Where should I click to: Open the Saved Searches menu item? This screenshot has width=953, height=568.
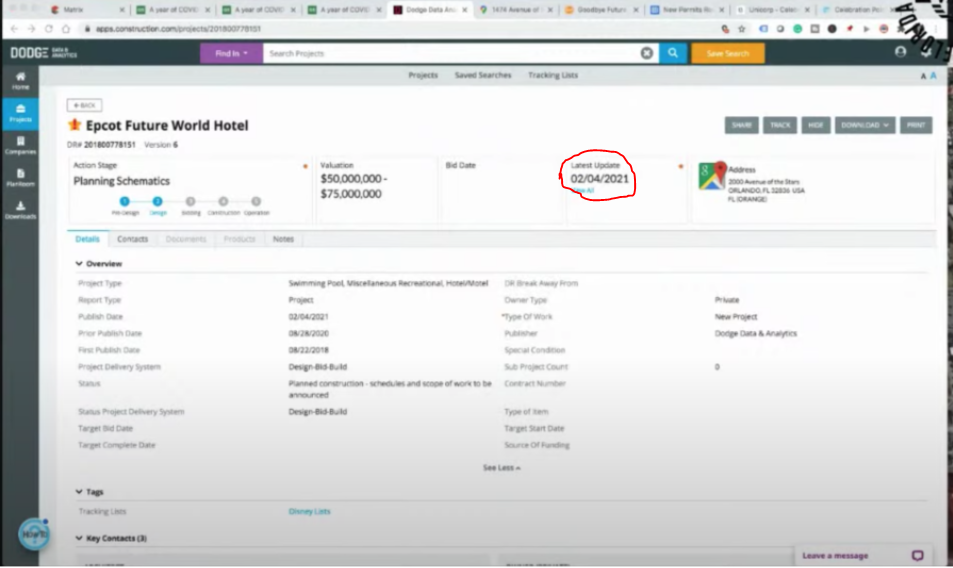pos(482,75)
